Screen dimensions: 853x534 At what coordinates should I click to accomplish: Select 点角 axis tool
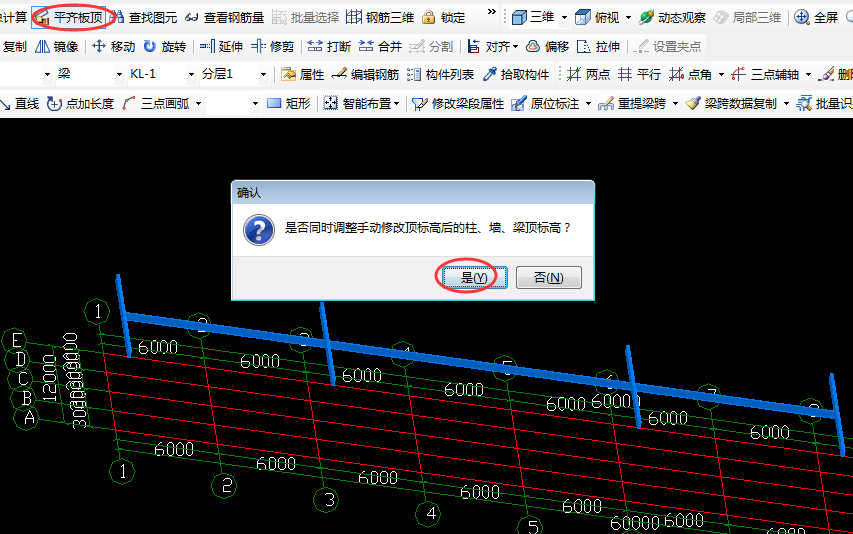point(691,74)
